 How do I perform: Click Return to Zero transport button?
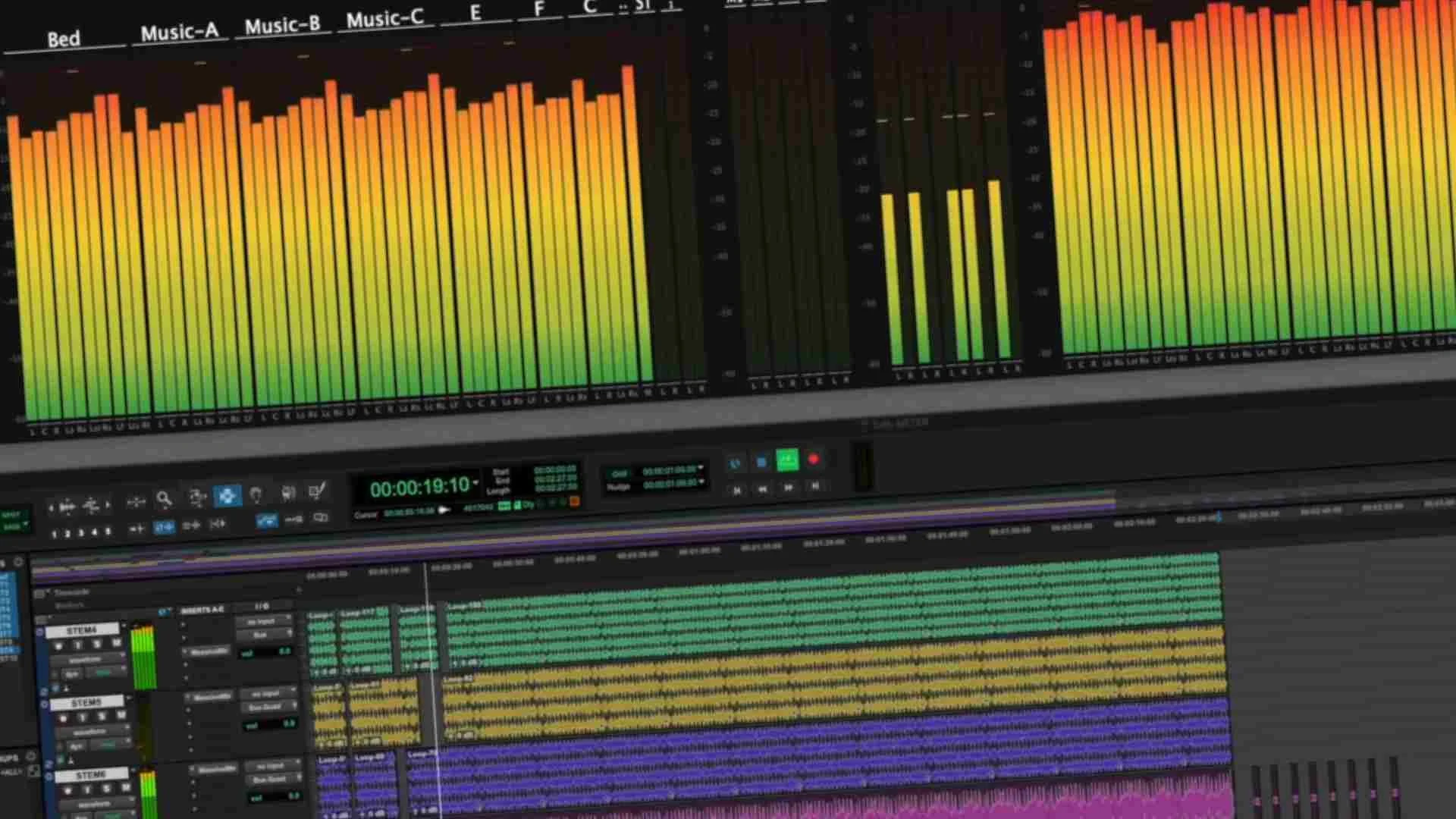736,491
